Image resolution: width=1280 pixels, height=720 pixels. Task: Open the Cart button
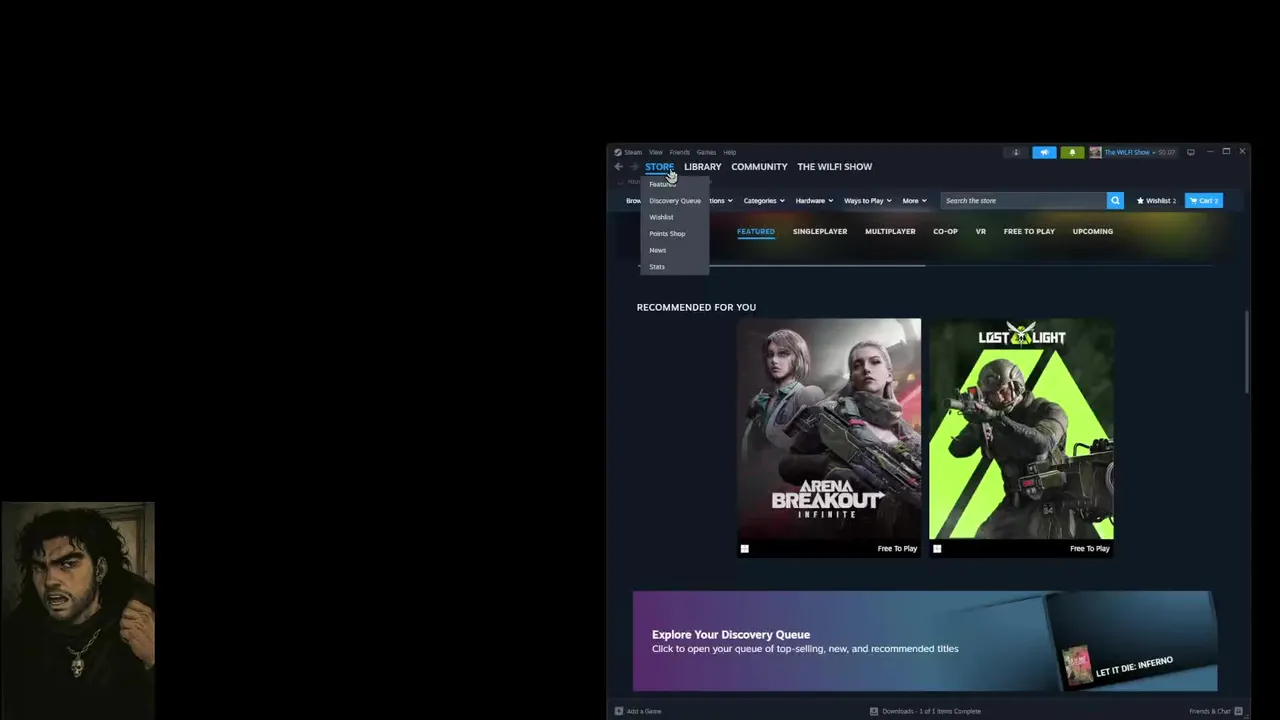click(1203, 200)
